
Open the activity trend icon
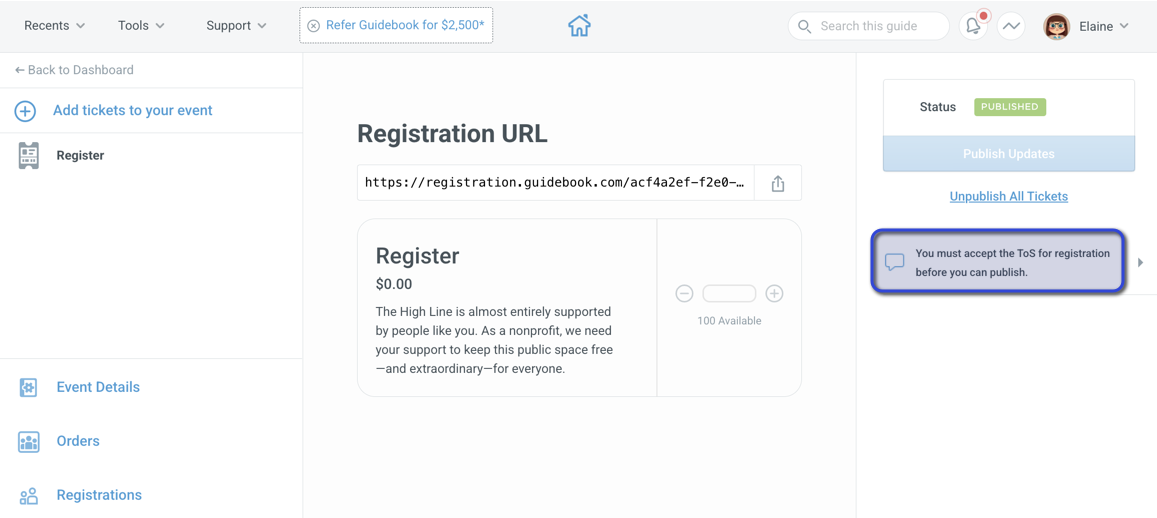coord(1011,26)
